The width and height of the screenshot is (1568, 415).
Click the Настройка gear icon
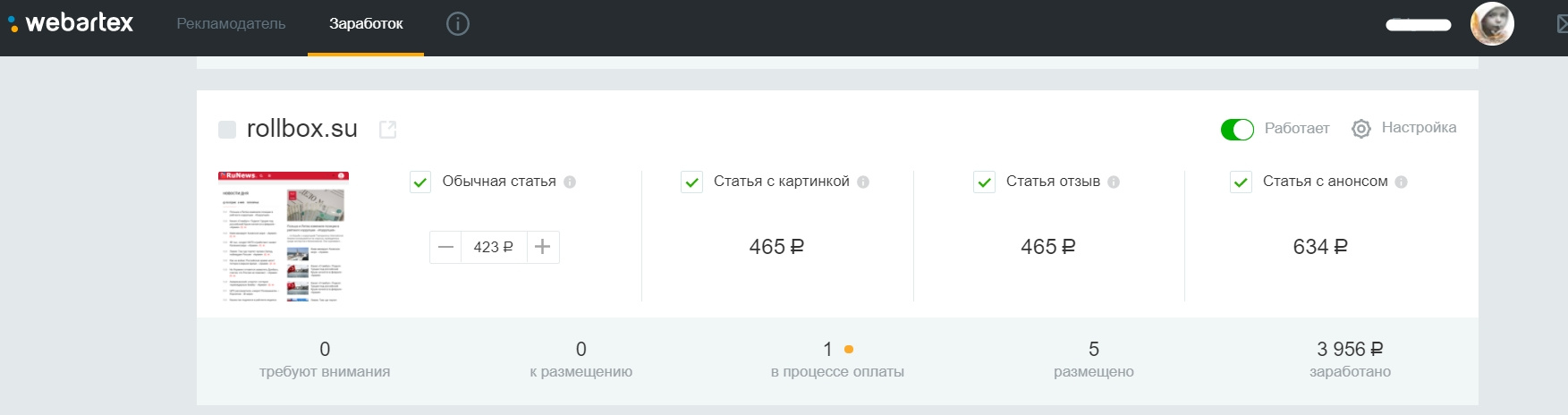1361,129
